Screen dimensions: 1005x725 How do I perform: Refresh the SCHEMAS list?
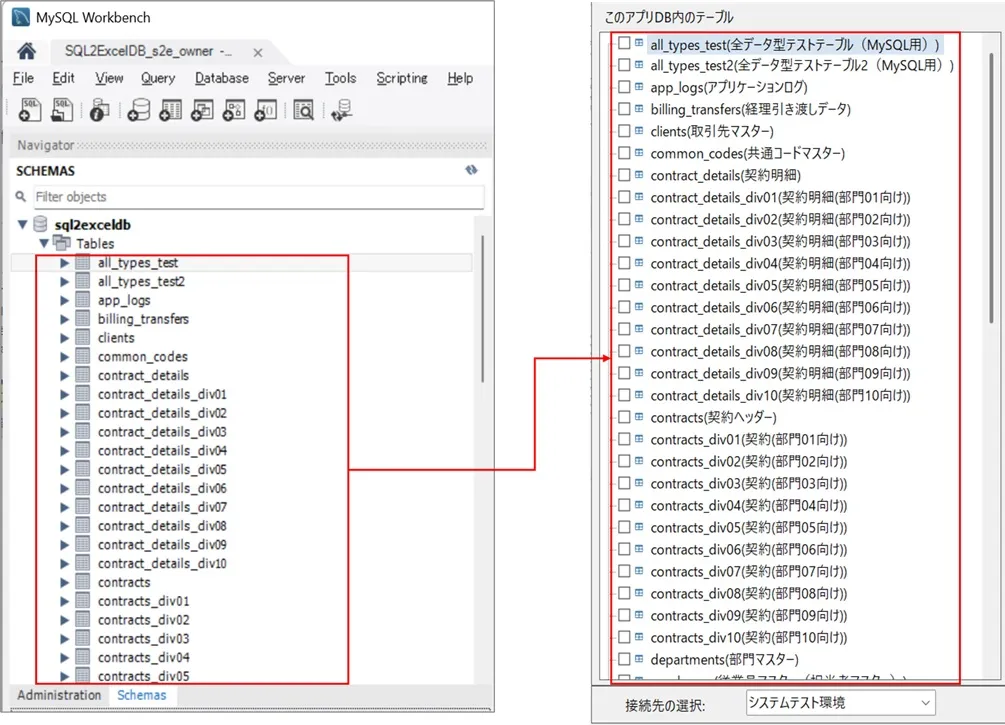[x=471, y=170]
